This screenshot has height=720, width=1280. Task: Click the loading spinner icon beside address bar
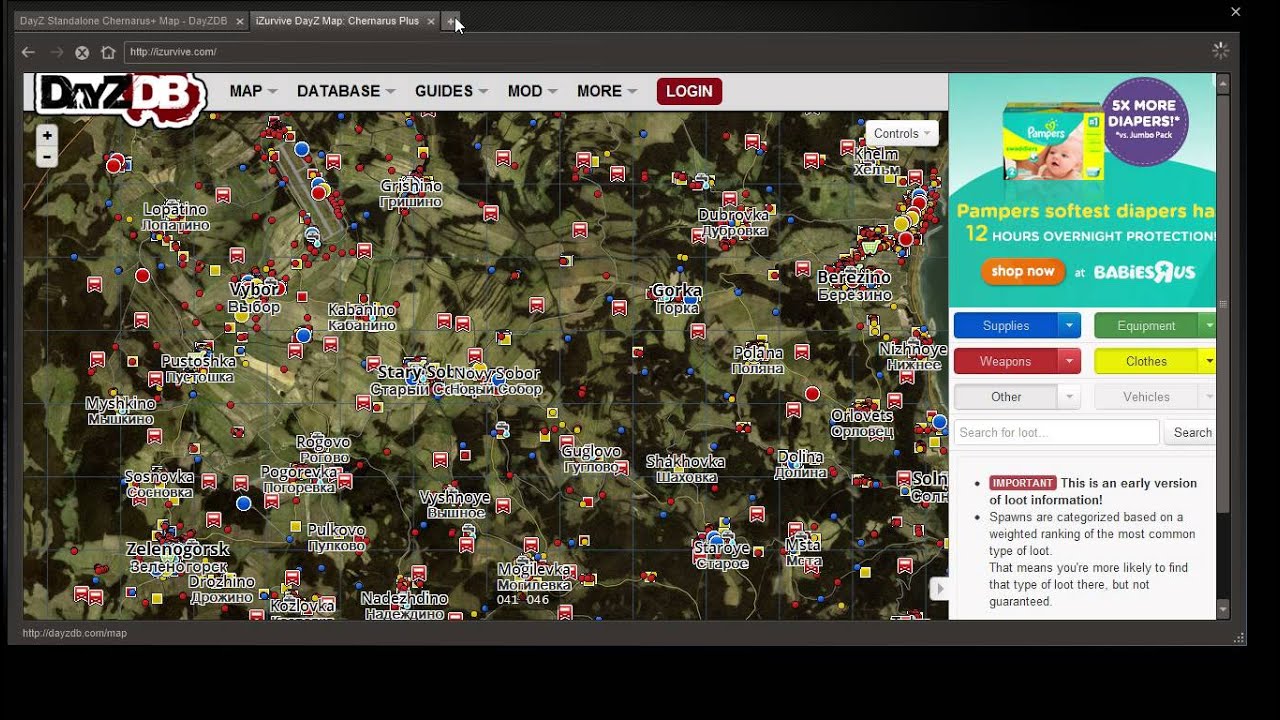[x=1220, y=50]
